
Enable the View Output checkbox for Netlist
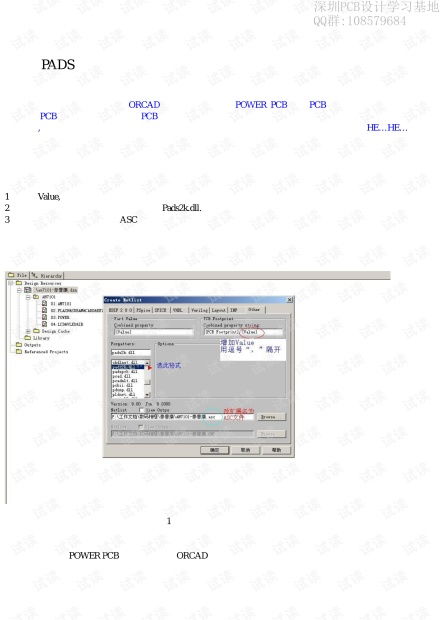[x=141, y=410]
